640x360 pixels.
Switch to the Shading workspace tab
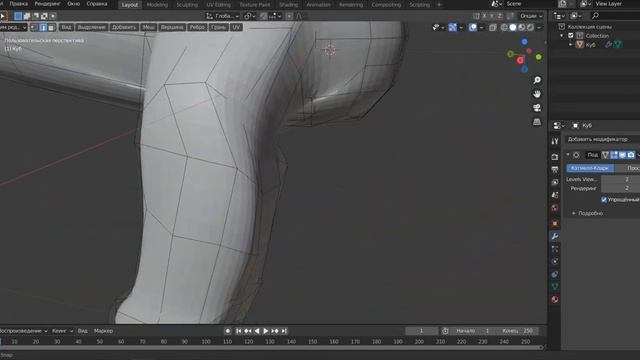(289, 5)
